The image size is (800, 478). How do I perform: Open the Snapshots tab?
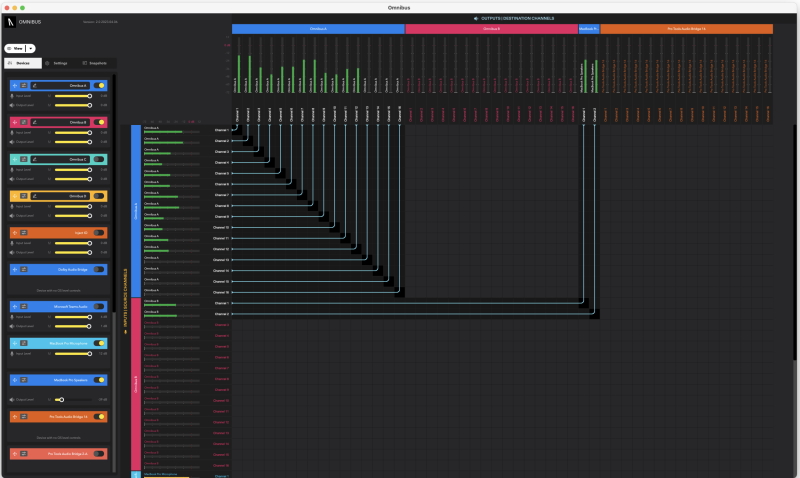point(95,63)
